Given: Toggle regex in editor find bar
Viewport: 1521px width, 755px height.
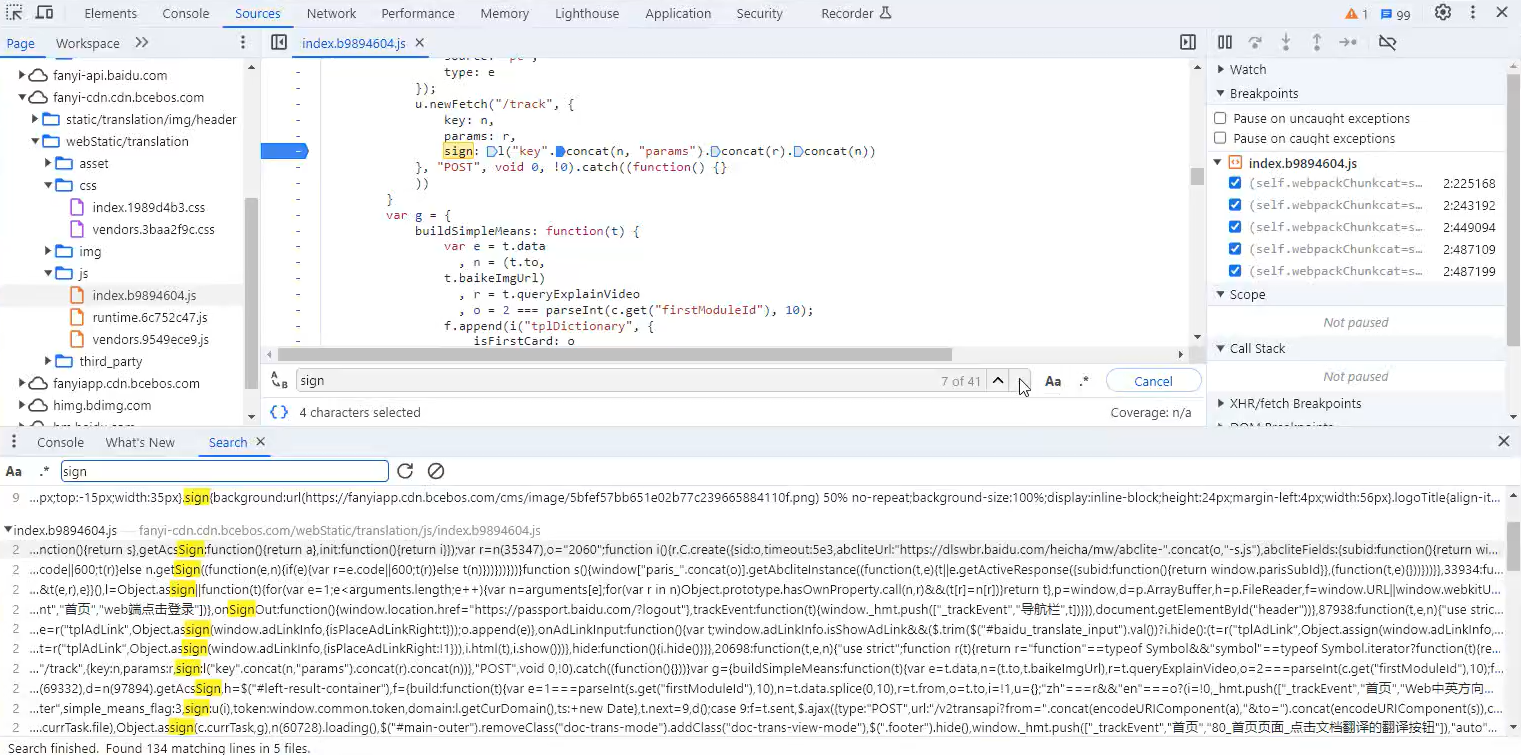Looking at the screenshot, I should point(1084,381).
